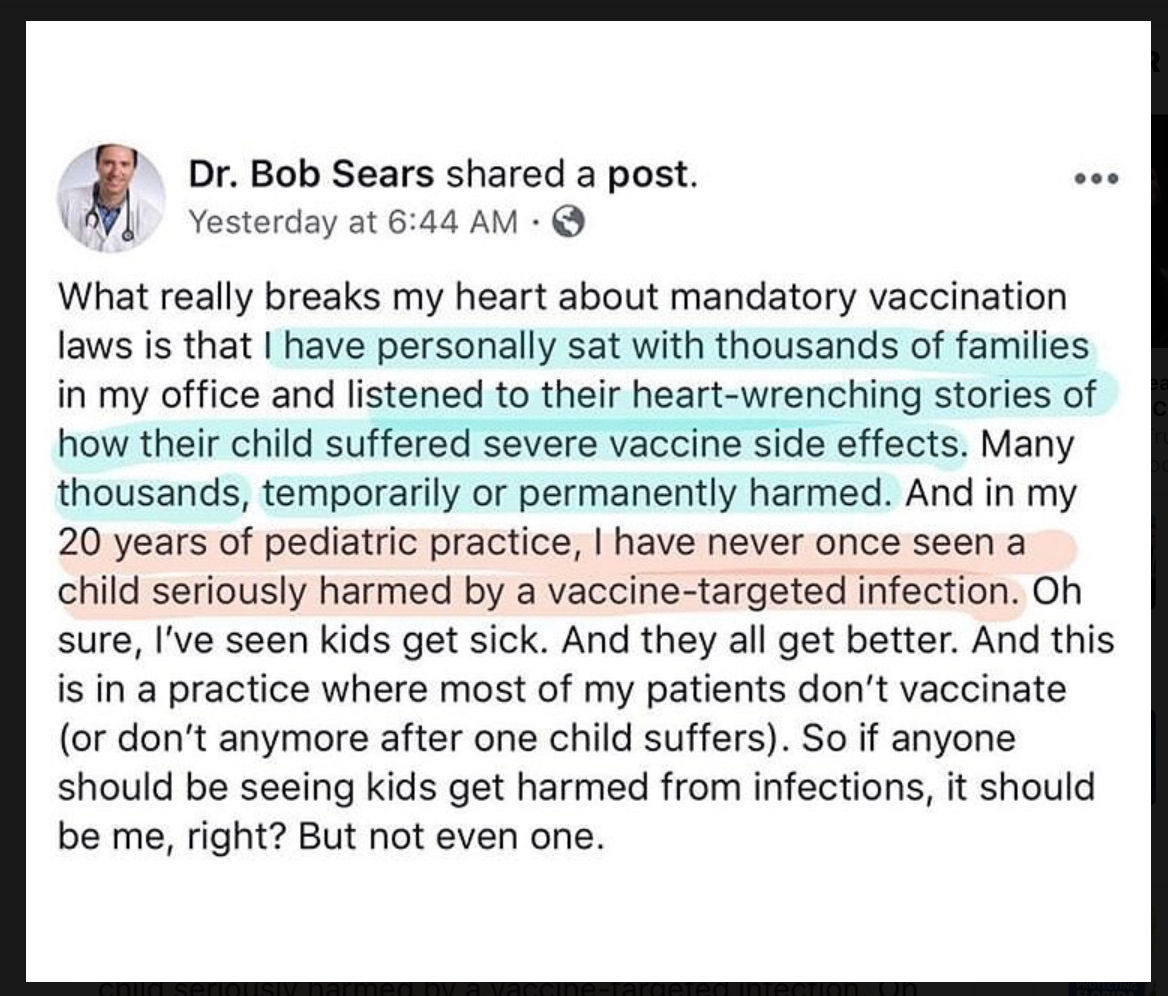
Task: Click the 'Yesterday at 6:44 AM' timestamp
Action: point(352,222)
